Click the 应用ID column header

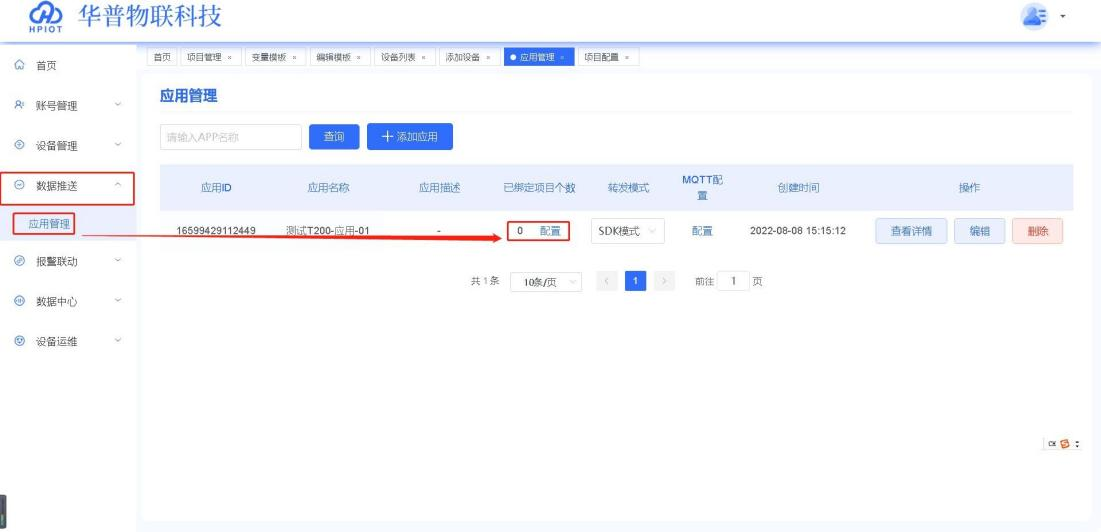coord(216,187)
